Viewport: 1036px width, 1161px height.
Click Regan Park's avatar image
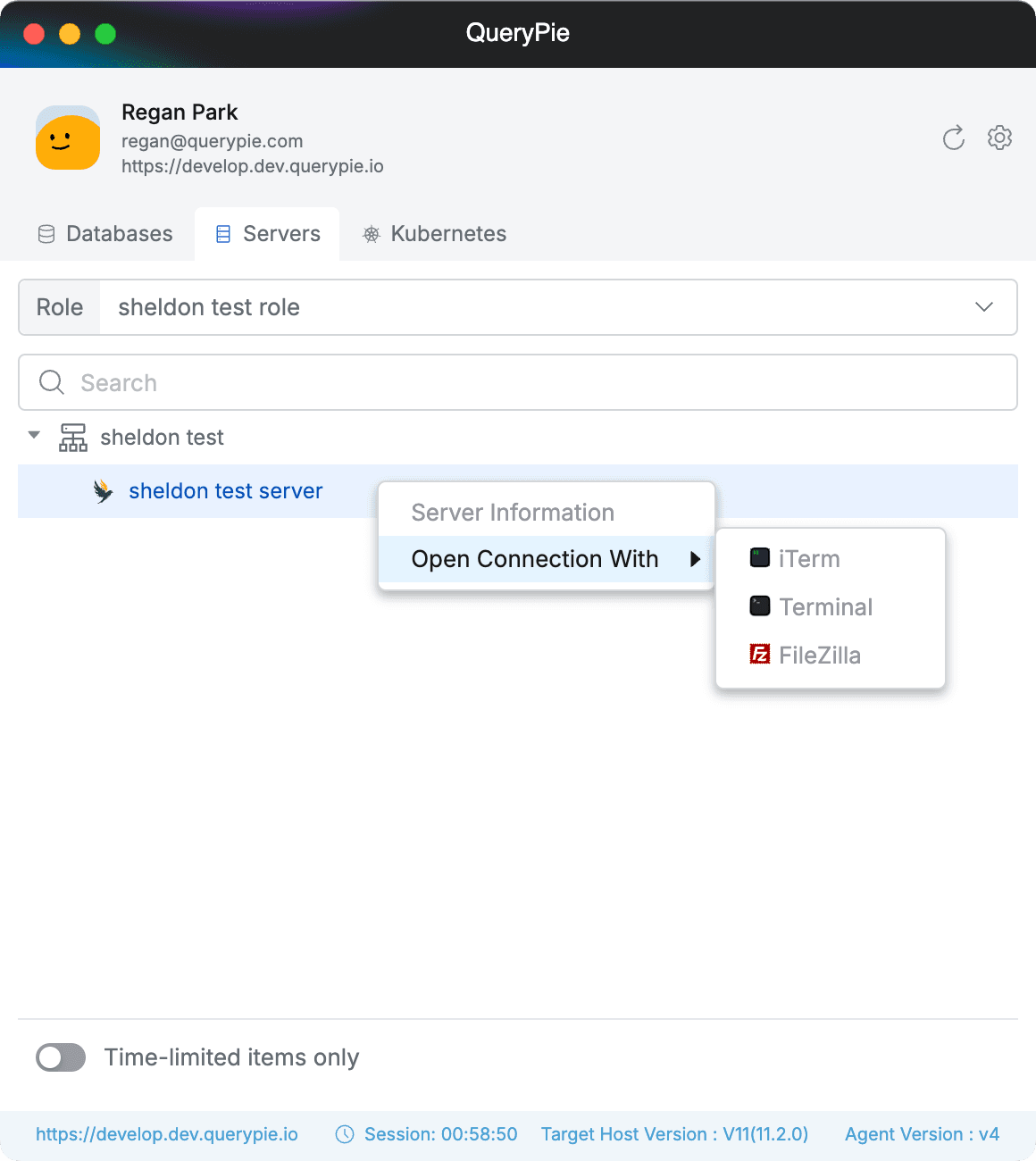pos(67,138)
